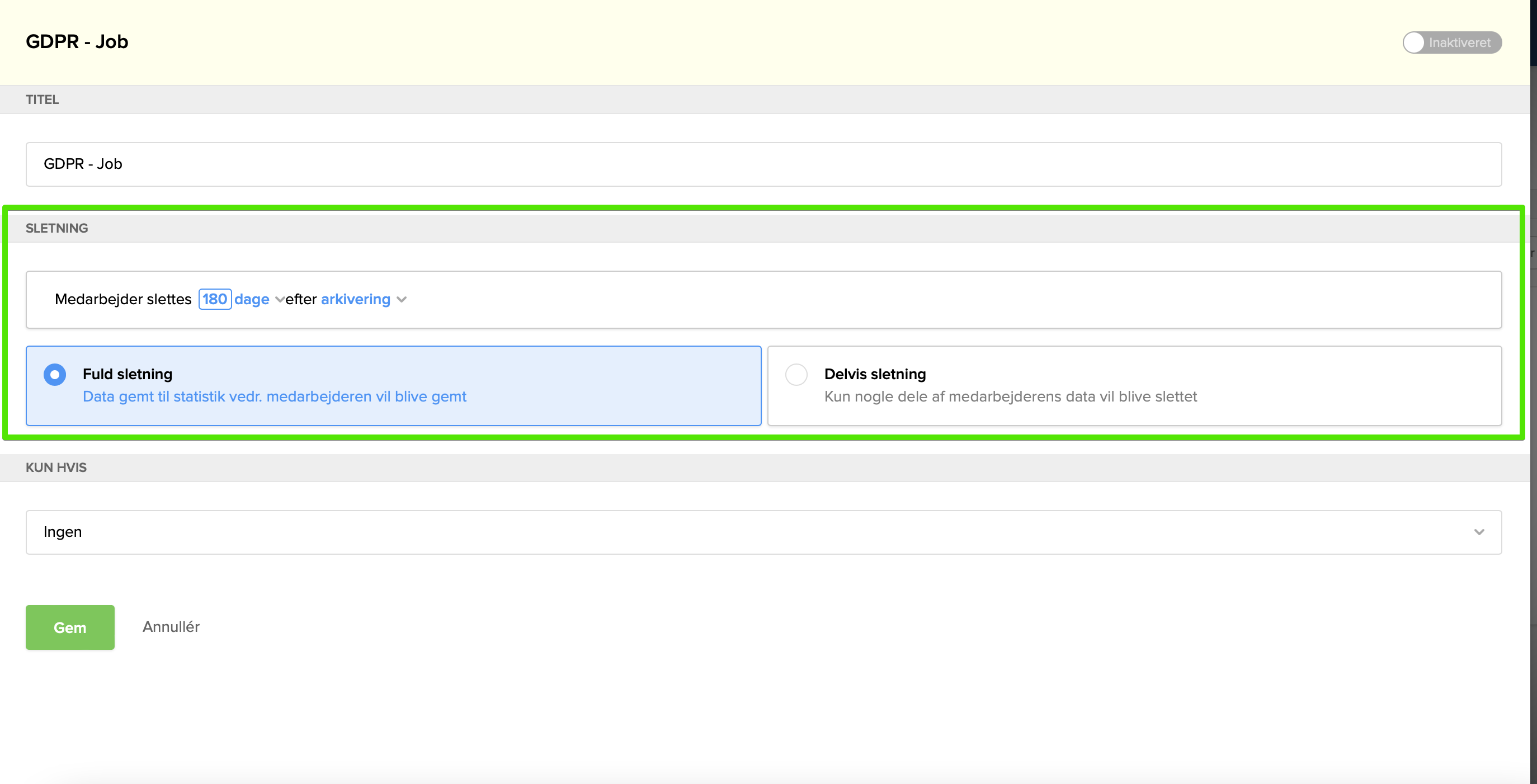Click the chevron arrow in Ingen dropdown
This screenshot has height=784, width=1537.
[x=1478, y=532]
